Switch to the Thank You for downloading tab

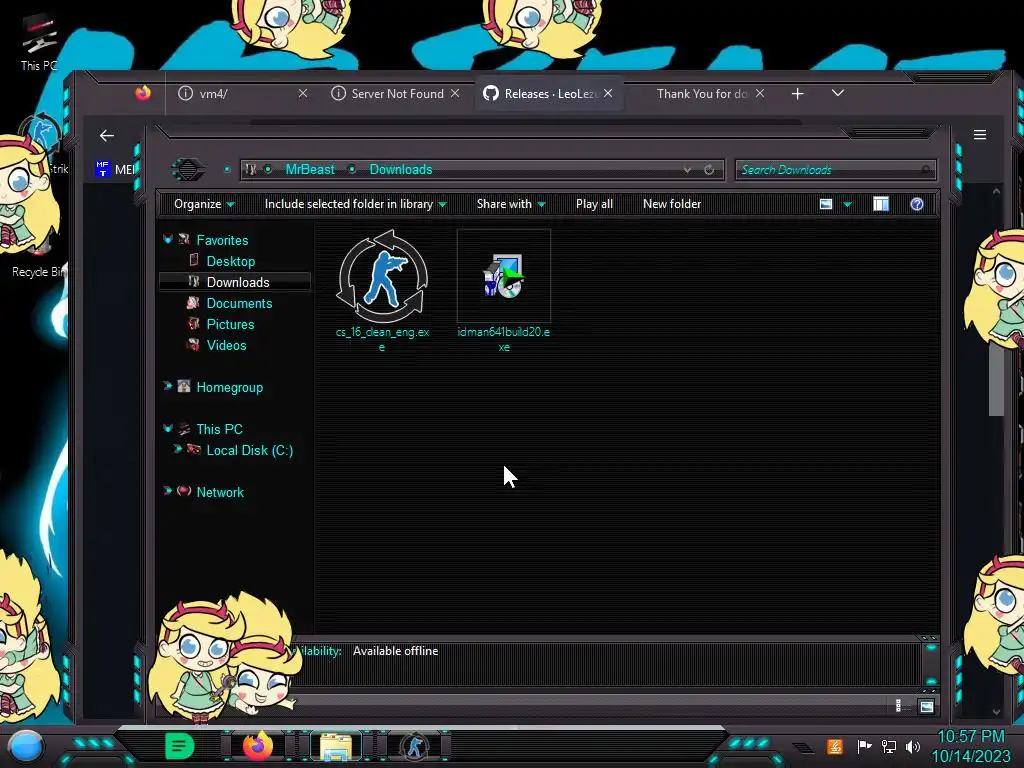pos(702,94)
